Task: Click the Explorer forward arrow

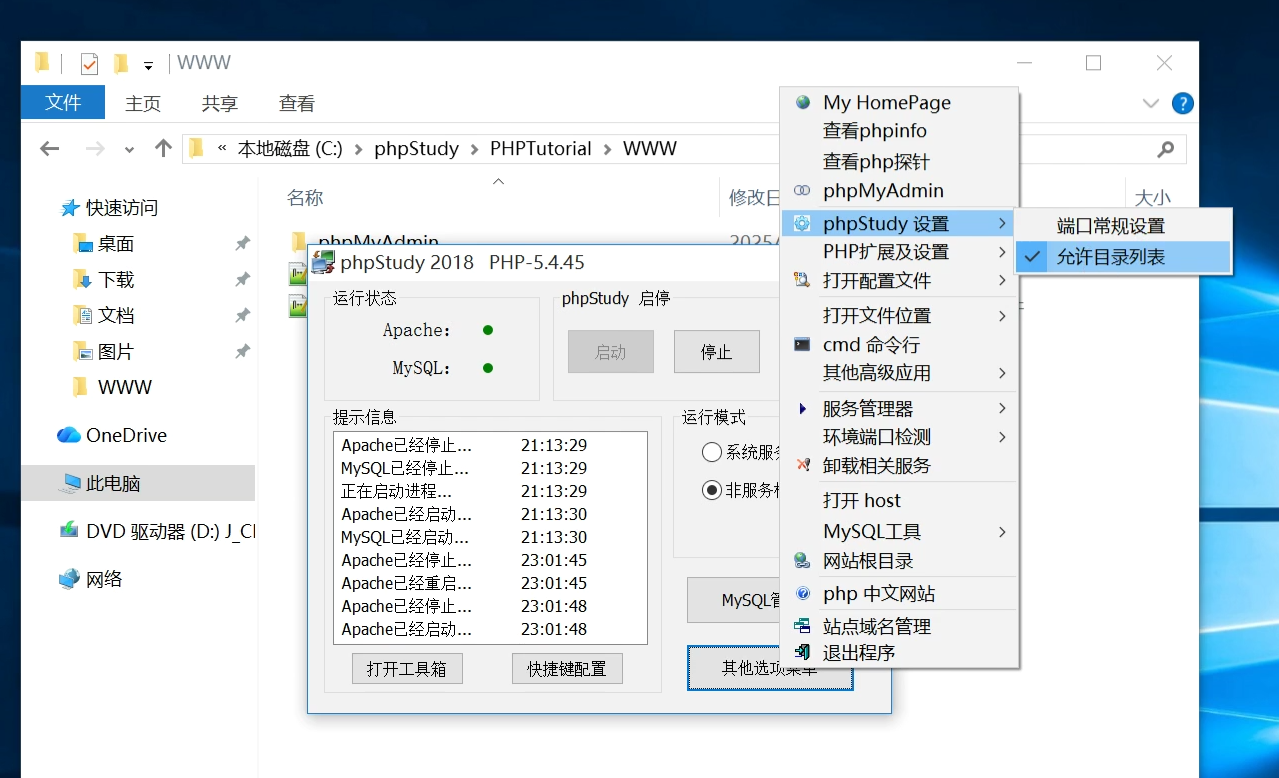Action: (x=95, y=149)
